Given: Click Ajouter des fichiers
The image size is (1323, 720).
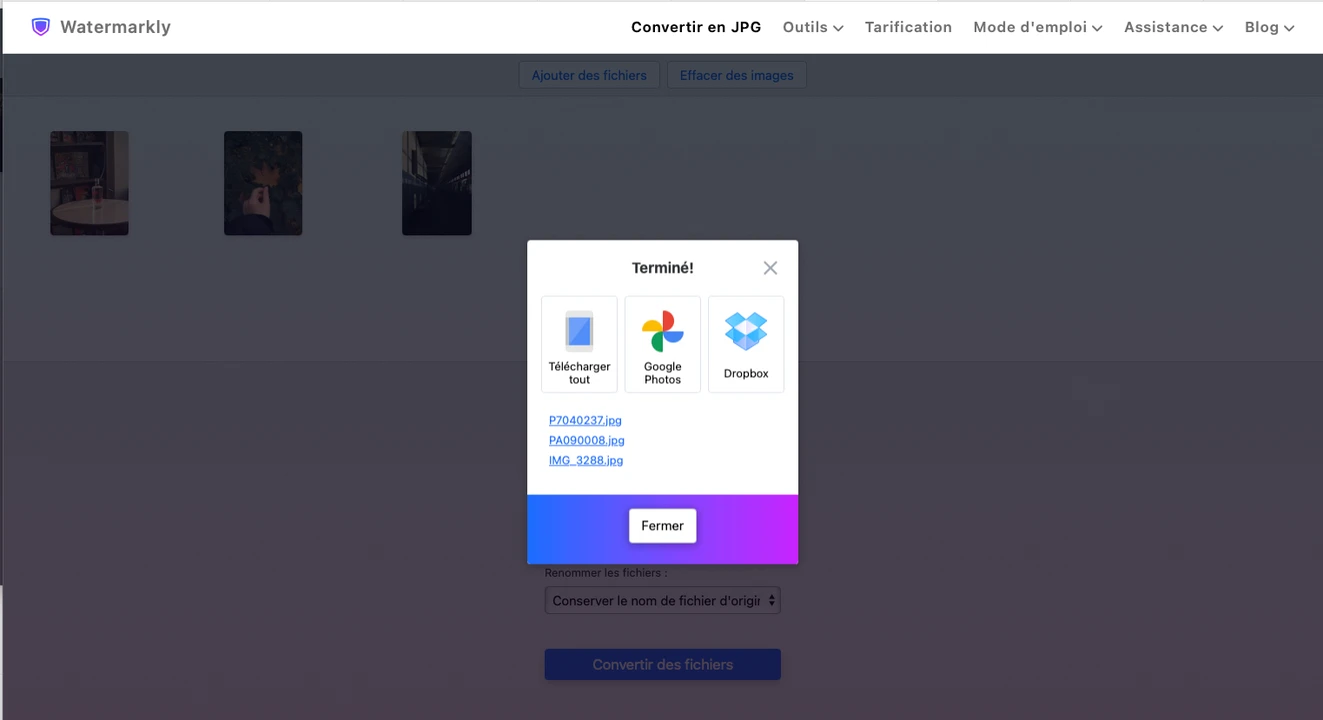Looking at the screenshot, I should [x=588, y=74].
